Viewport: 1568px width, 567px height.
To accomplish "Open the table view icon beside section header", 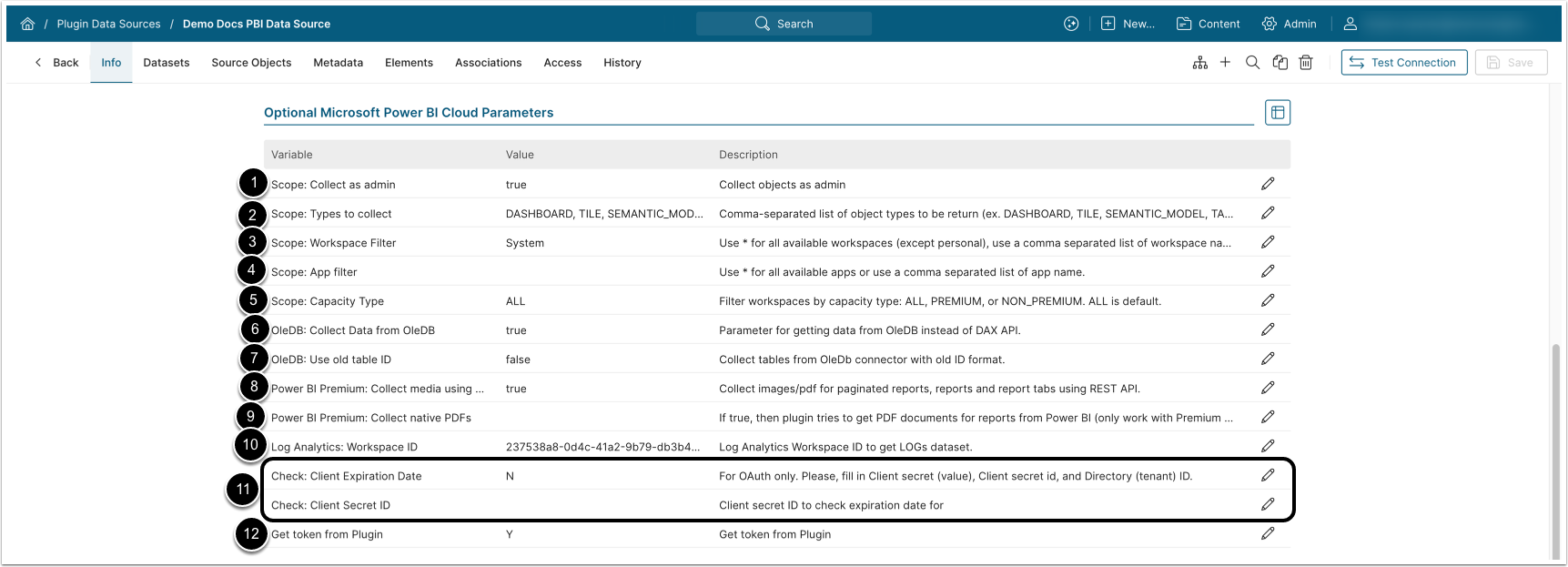I will click(x=1278, y=113).
